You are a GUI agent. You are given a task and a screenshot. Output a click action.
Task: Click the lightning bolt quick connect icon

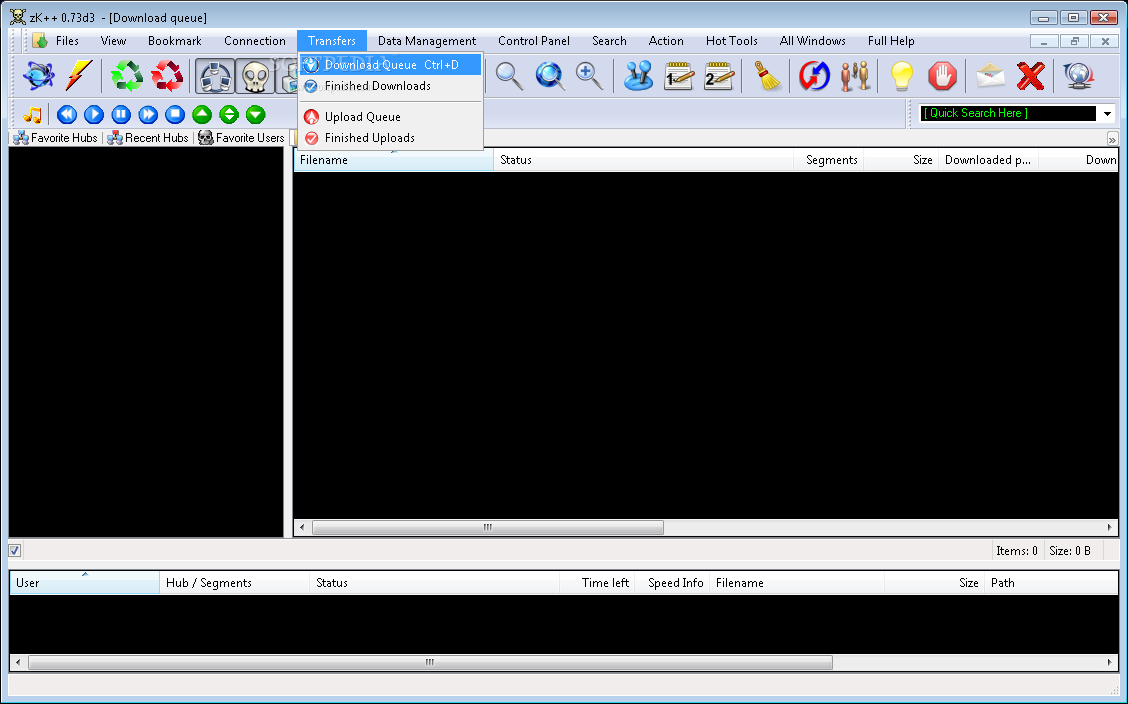(78, 76)
